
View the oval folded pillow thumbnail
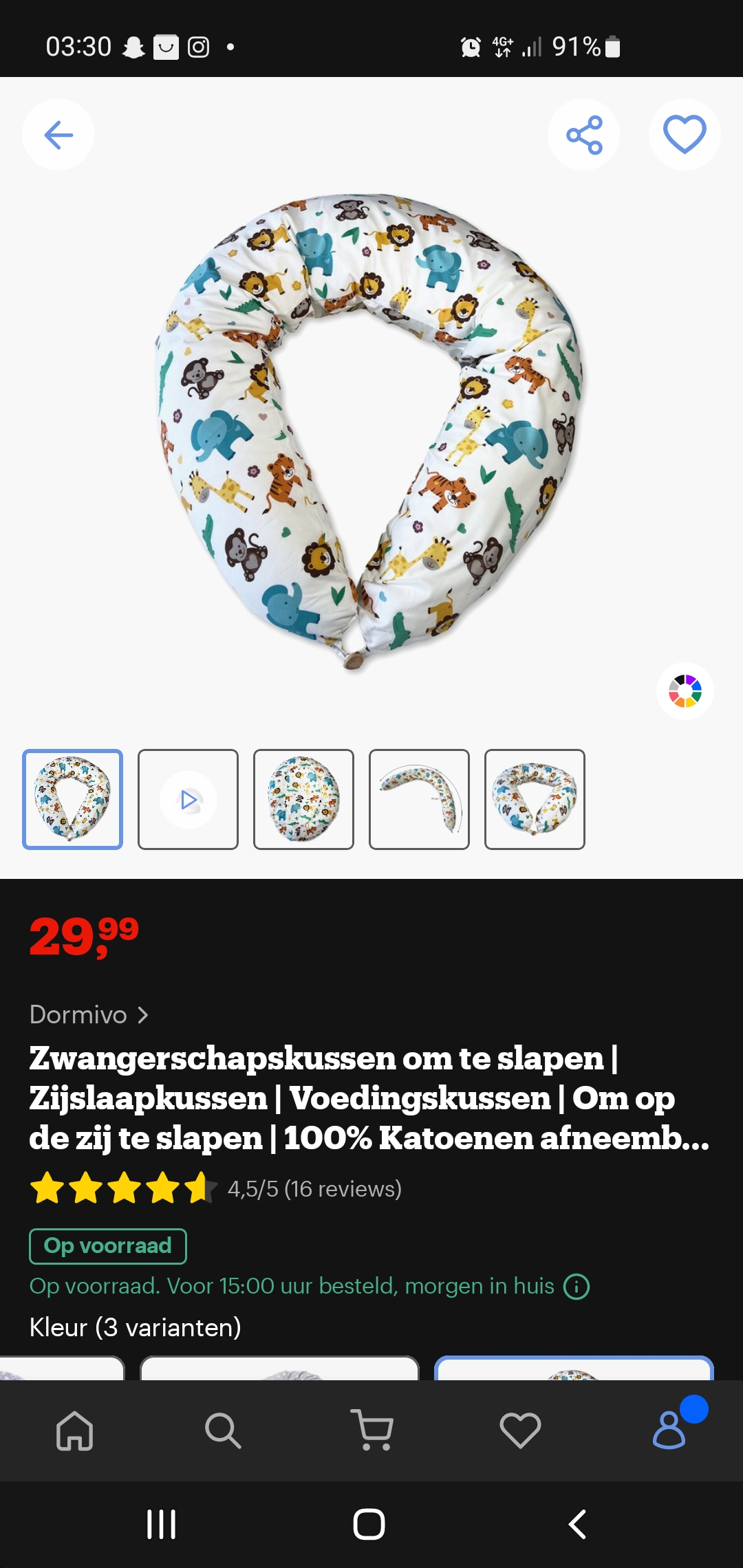tap(303, 799)
